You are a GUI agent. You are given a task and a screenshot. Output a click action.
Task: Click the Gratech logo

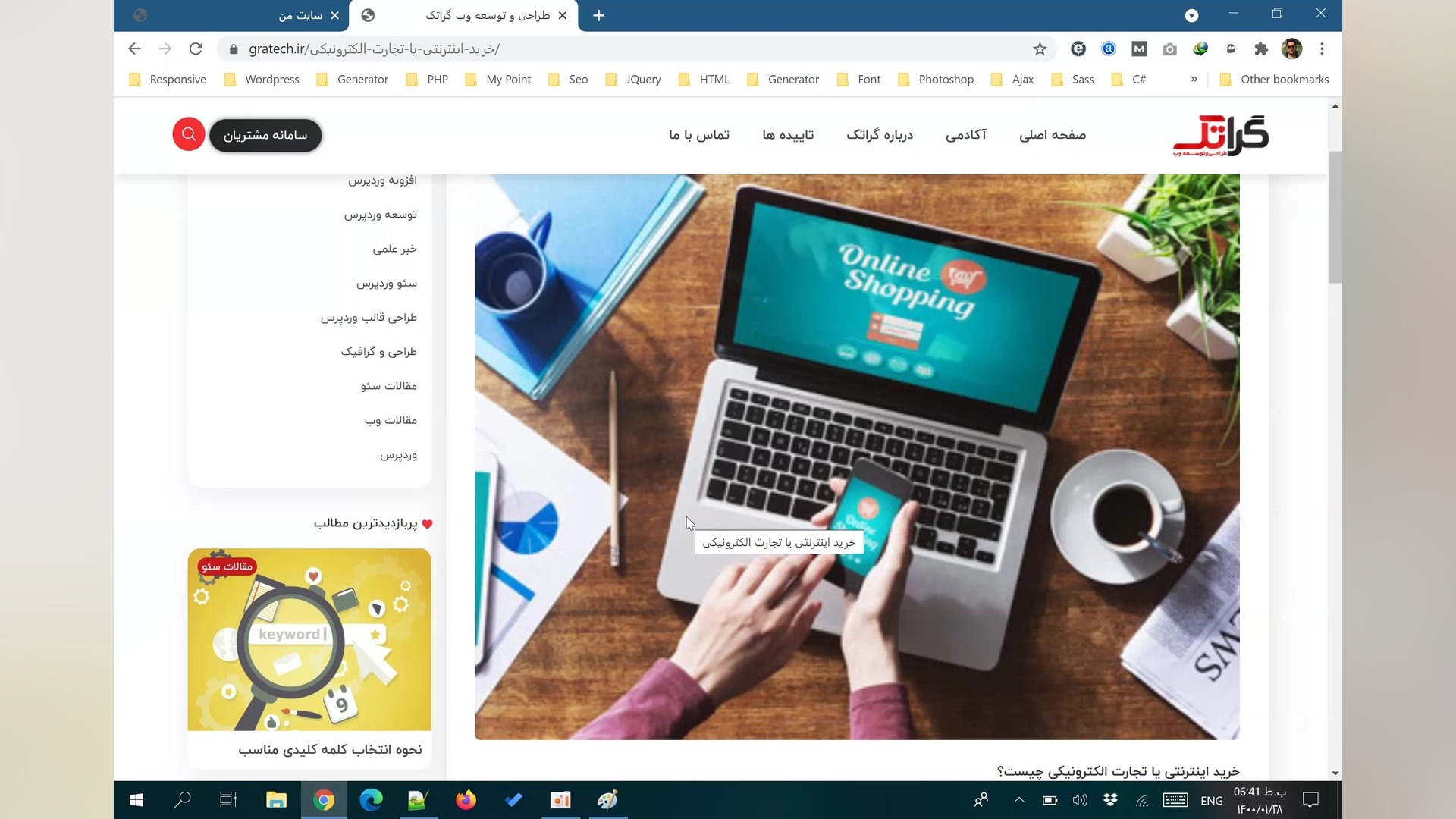point(1221,135)
